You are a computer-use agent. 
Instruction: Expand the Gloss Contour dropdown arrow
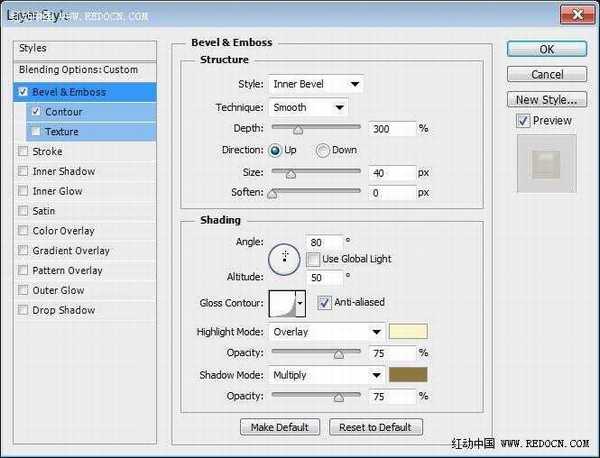coord(300,303)
